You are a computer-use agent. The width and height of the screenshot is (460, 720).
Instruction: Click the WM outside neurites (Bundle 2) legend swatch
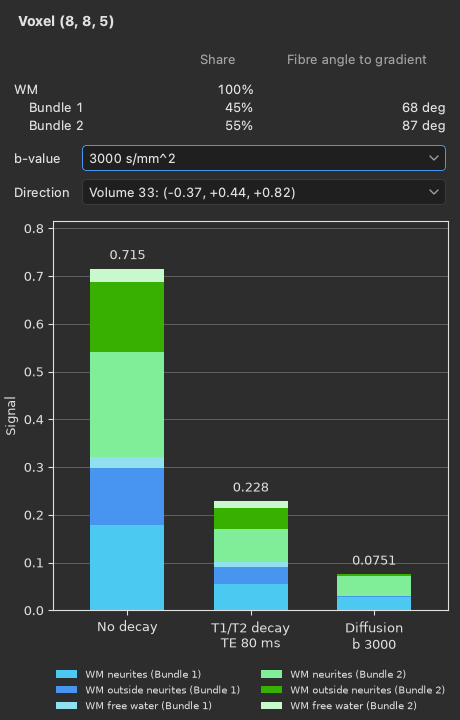point(271,690)
